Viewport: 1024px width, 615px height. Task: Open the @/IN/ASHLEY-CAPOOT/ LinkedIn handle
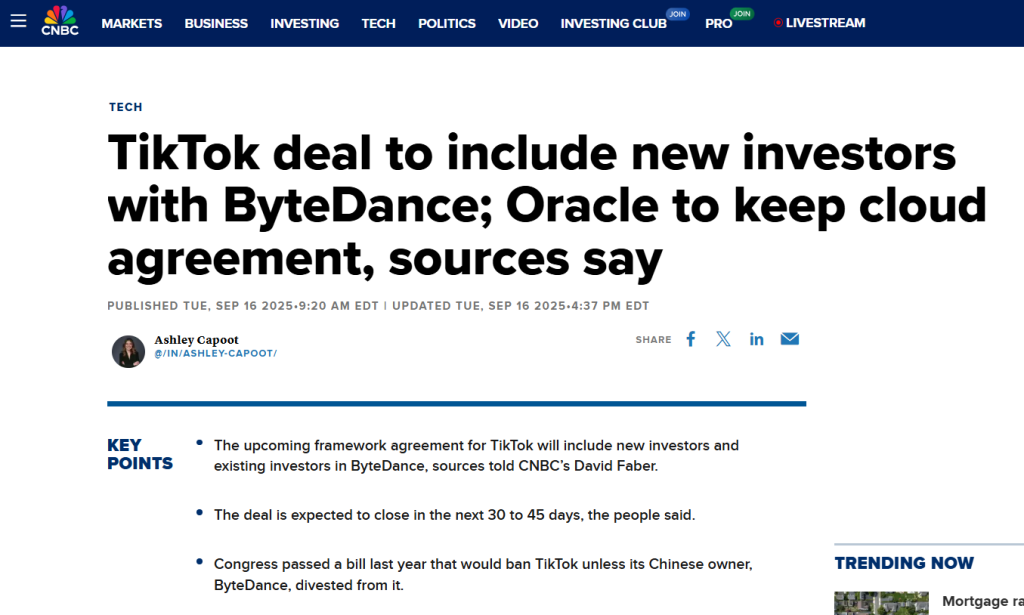pyautogui.click(x=216, y=353)
